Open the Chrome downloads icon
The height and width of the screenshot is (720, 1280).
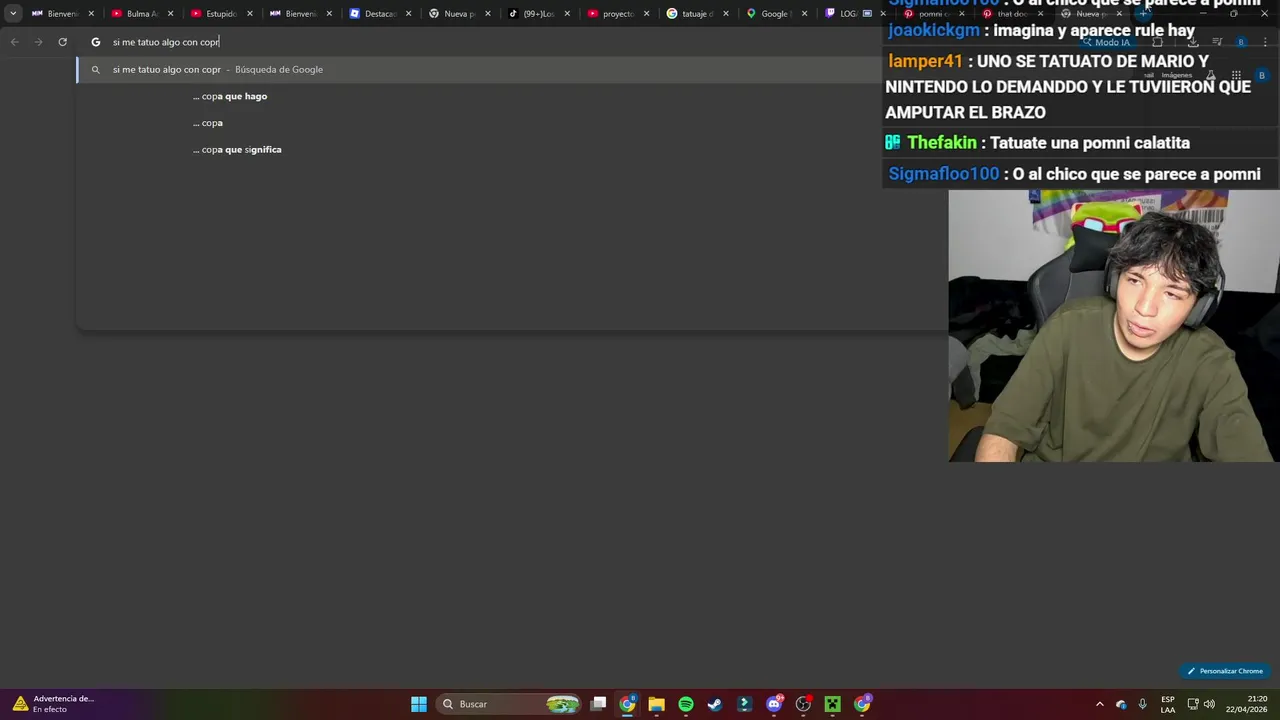tap(1193, 42)
